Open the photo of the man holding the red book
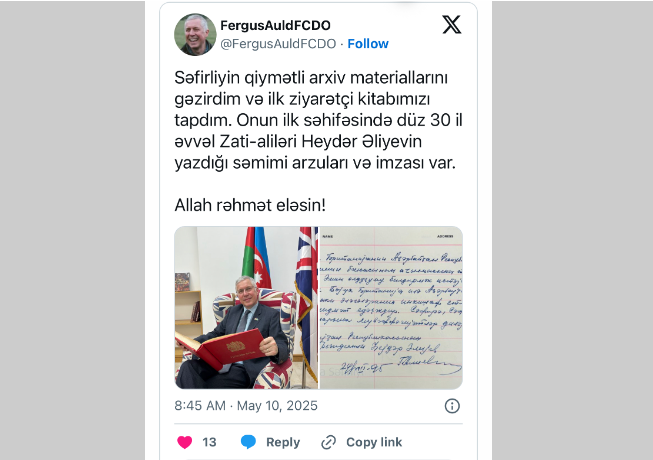Viewport: 653px width, 460px height. click(x=246, y=308)
